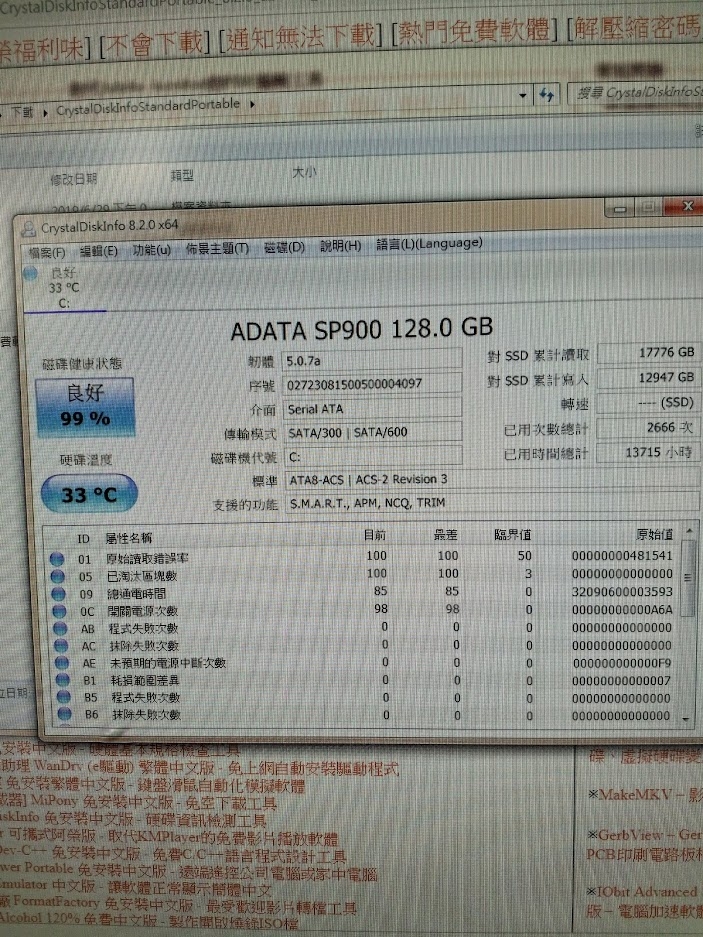Screen dimensions: 703x937
Task: Click raw value 00000000000A6A
Action: click(x=622, y=610)
